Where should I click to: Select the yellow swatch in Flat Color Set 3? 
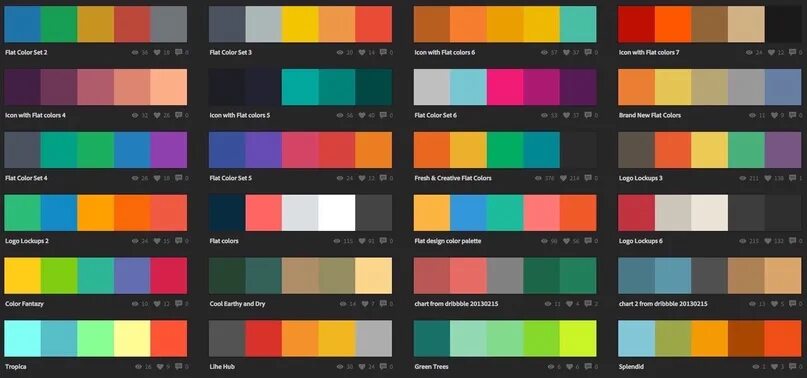pyautogui.click(x=300, y=24)
